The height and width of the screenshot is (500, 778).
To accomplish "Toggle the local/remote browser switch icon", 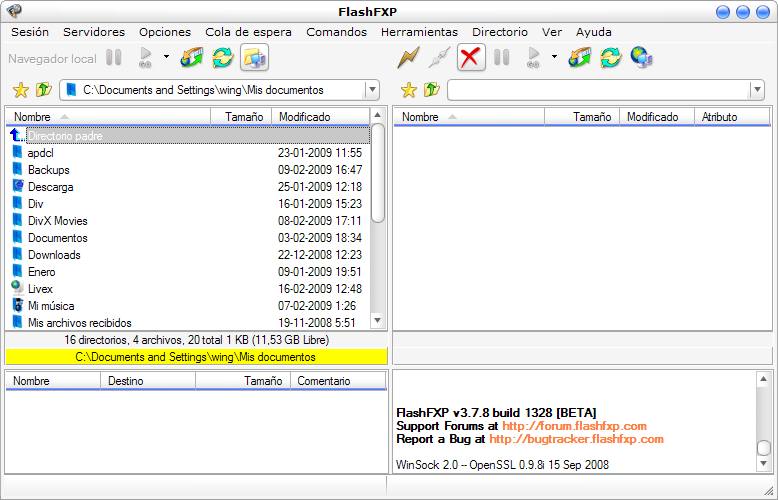I will point(254,58).
